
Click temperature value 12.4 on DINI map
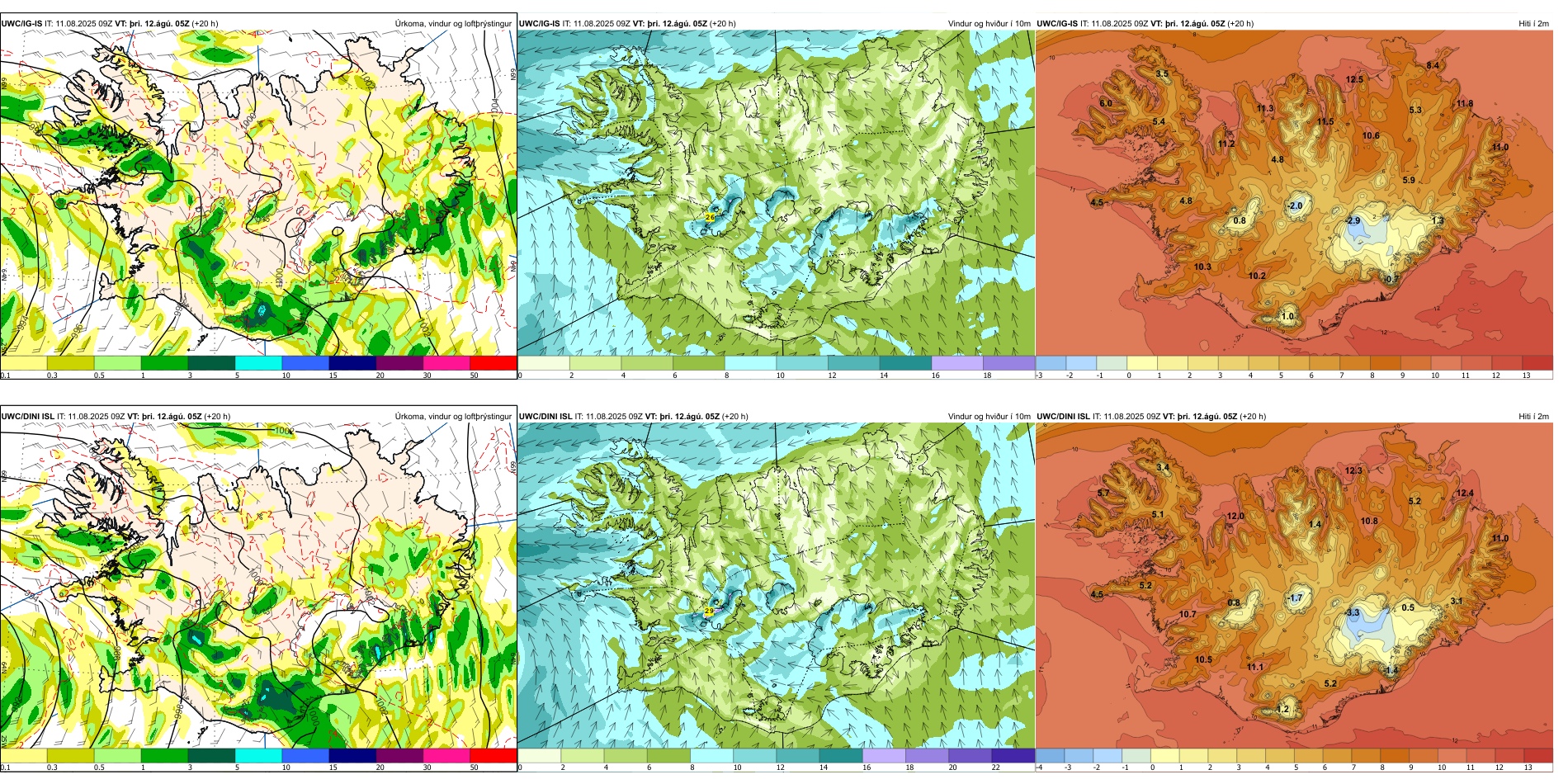coord(1465,494)
